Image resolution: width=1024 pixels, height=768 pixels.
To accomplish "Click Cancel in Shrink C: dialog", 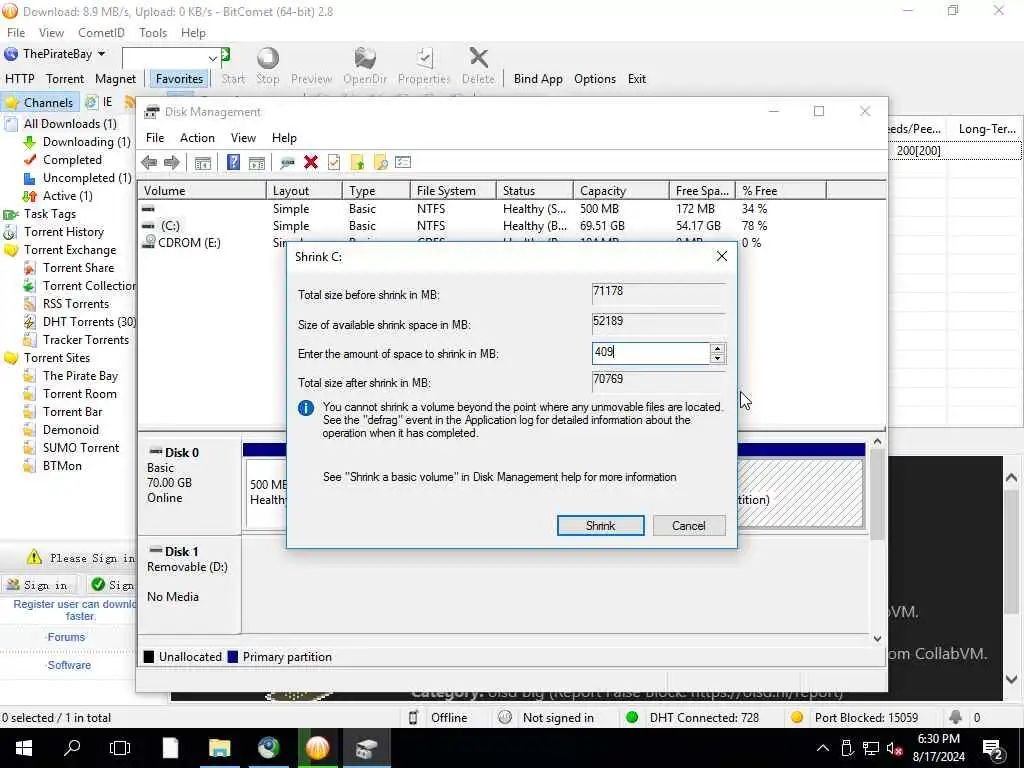I will tap(688, 526).
